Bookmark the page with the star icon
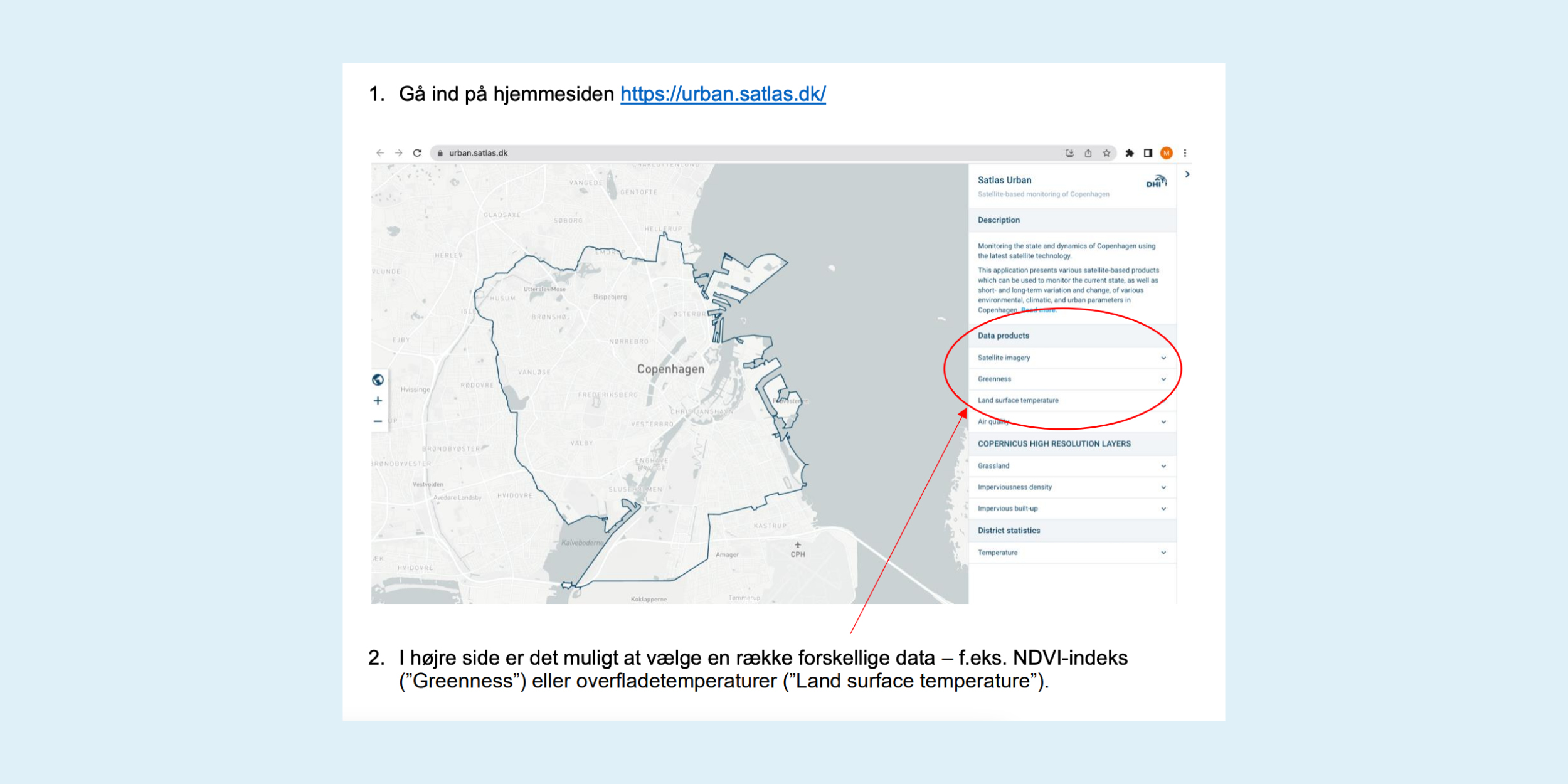Image resolution: width=1568 pixels, height=784 pixels. coord(1106,153)
